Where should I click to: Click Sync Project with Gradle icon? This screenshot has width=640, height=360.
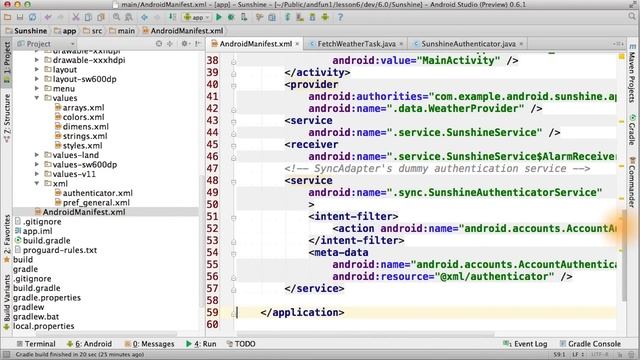click(287, 18)
